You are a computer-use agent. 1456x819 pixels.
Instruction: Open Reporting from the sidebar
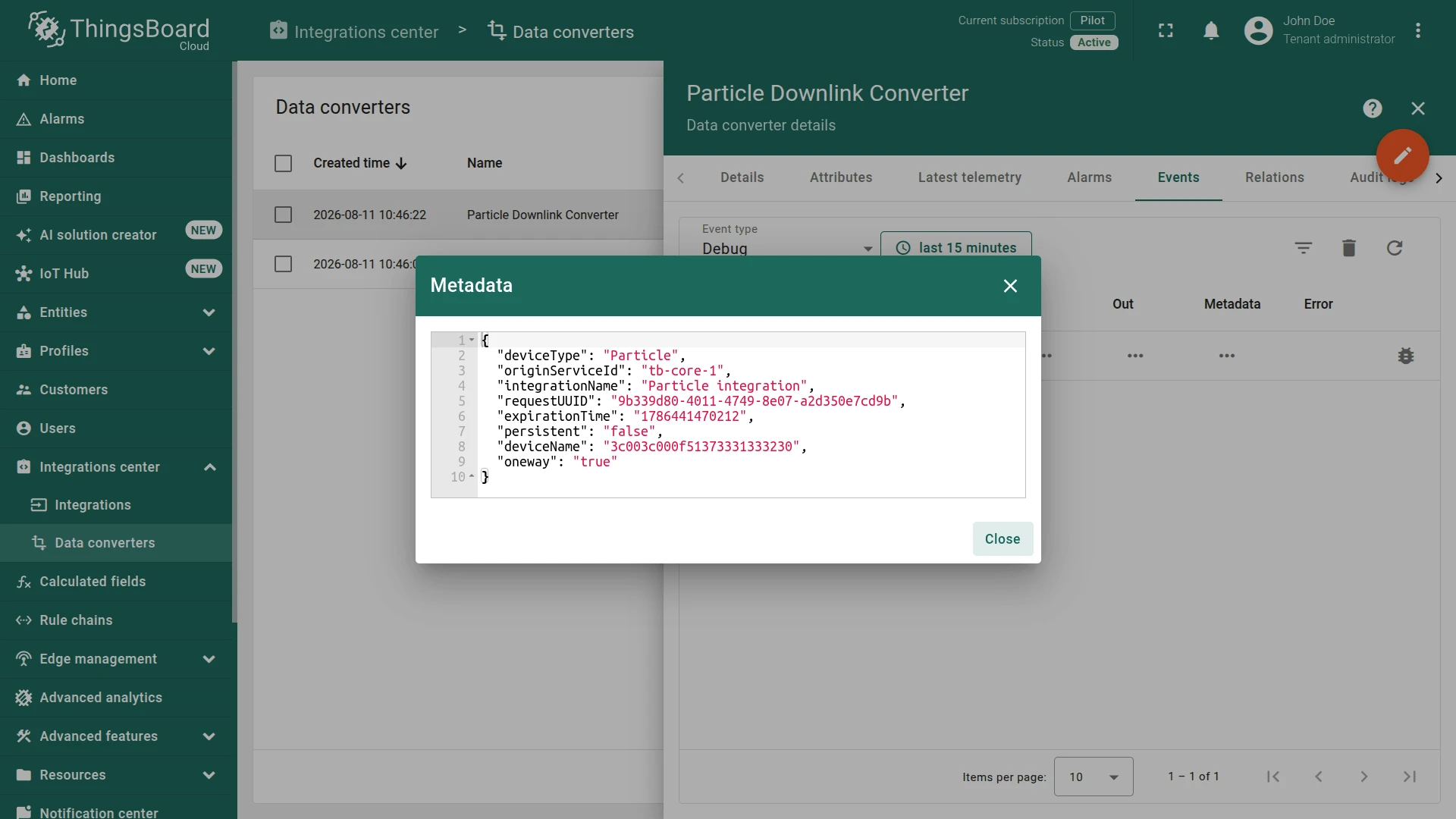click(116, 196)
